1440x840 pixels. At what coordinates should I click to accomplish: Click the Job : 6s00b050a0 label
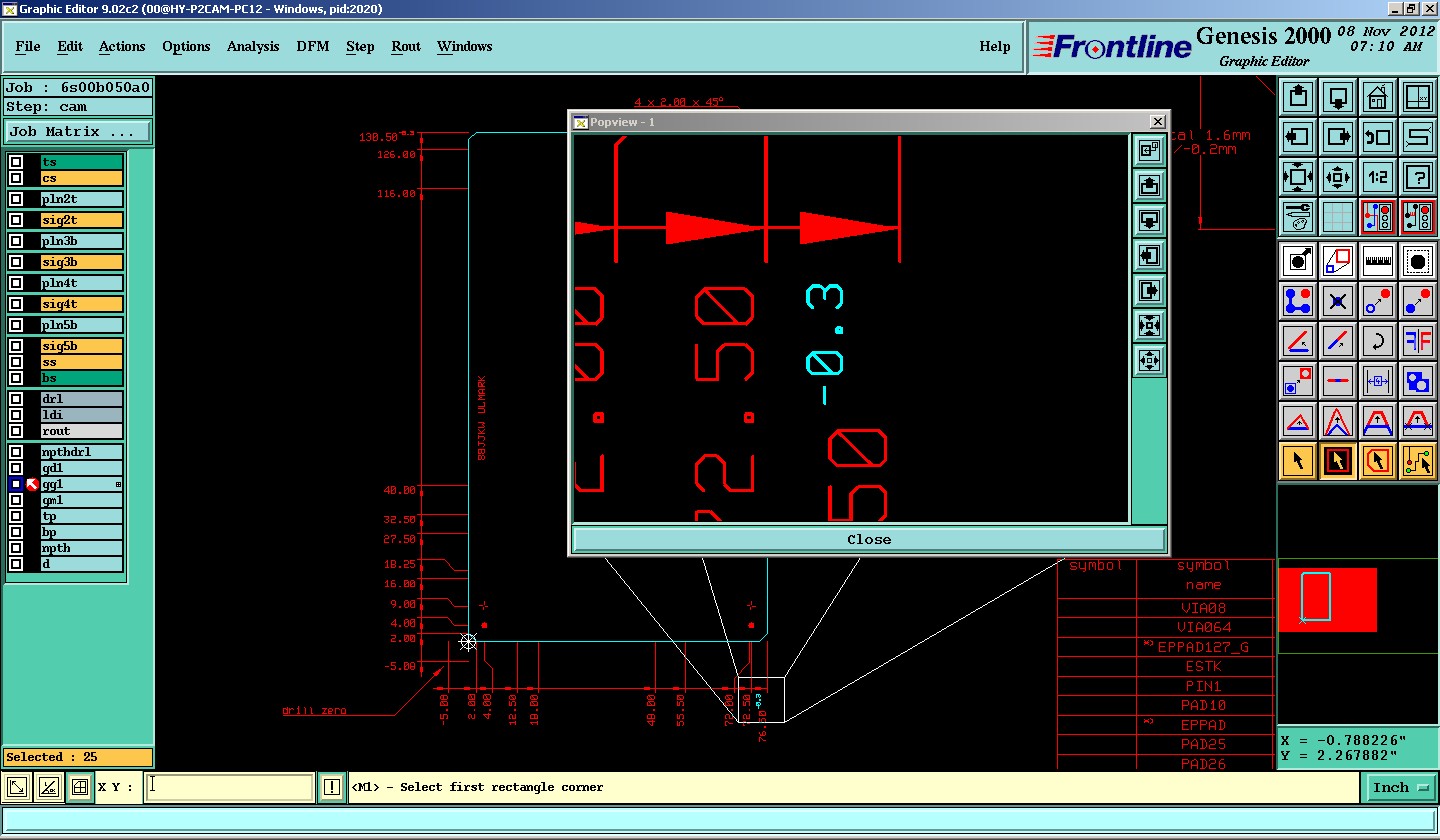tap(78, 87)
